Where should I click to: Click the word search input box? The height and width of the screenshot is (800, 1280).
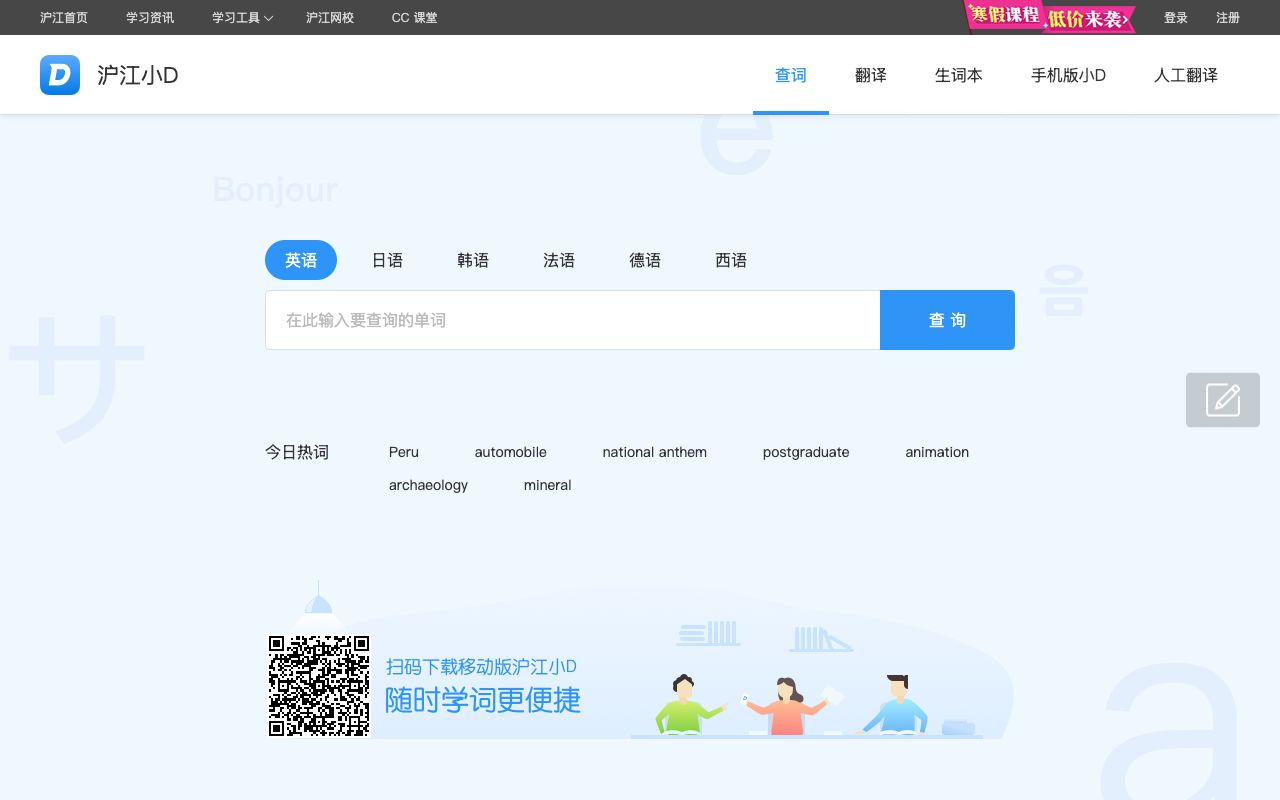(x=572, y=320)
